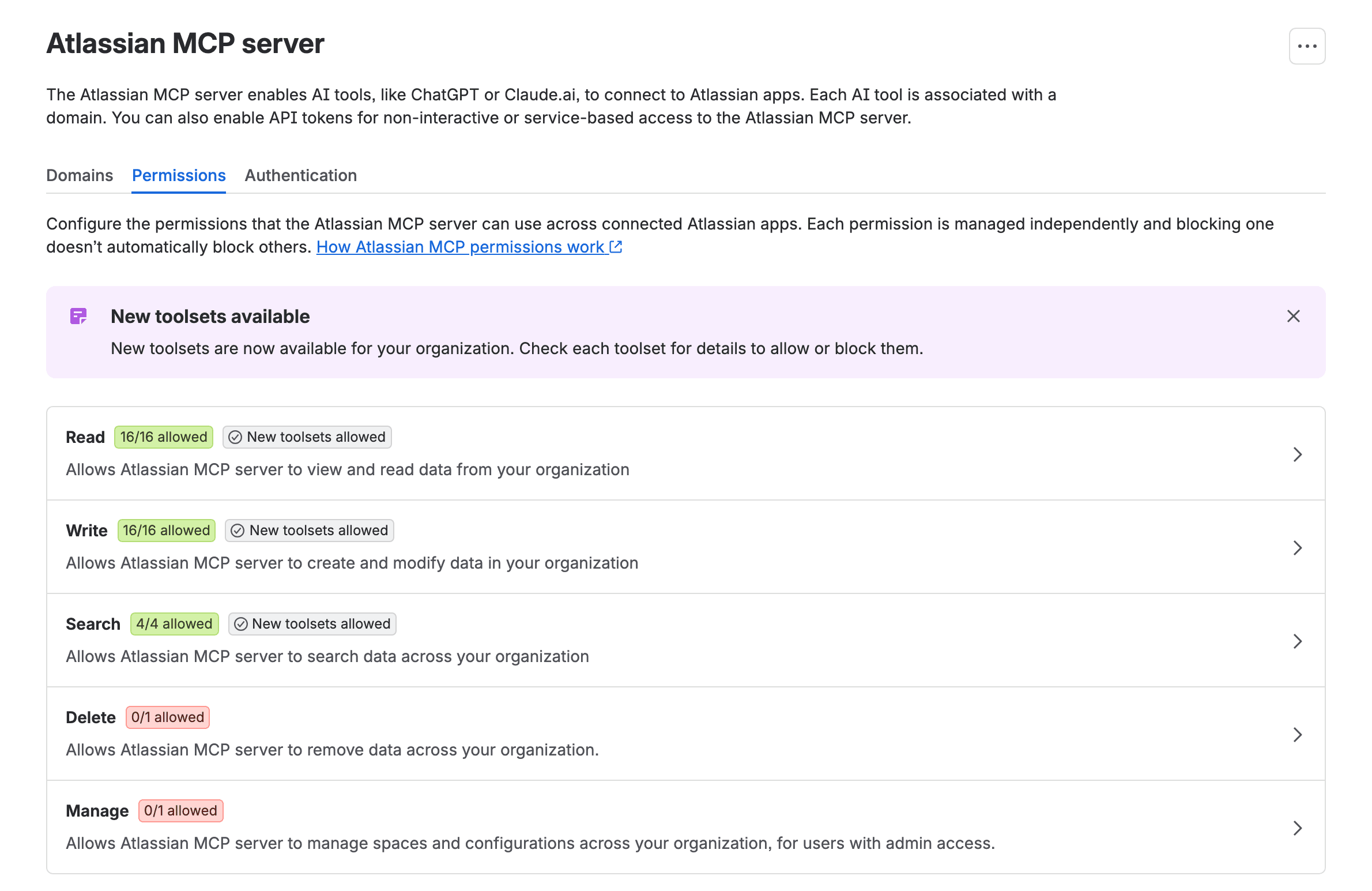Click the Write permission title
The height and width of the screenshot is (891, 1372).
point(87,531)
